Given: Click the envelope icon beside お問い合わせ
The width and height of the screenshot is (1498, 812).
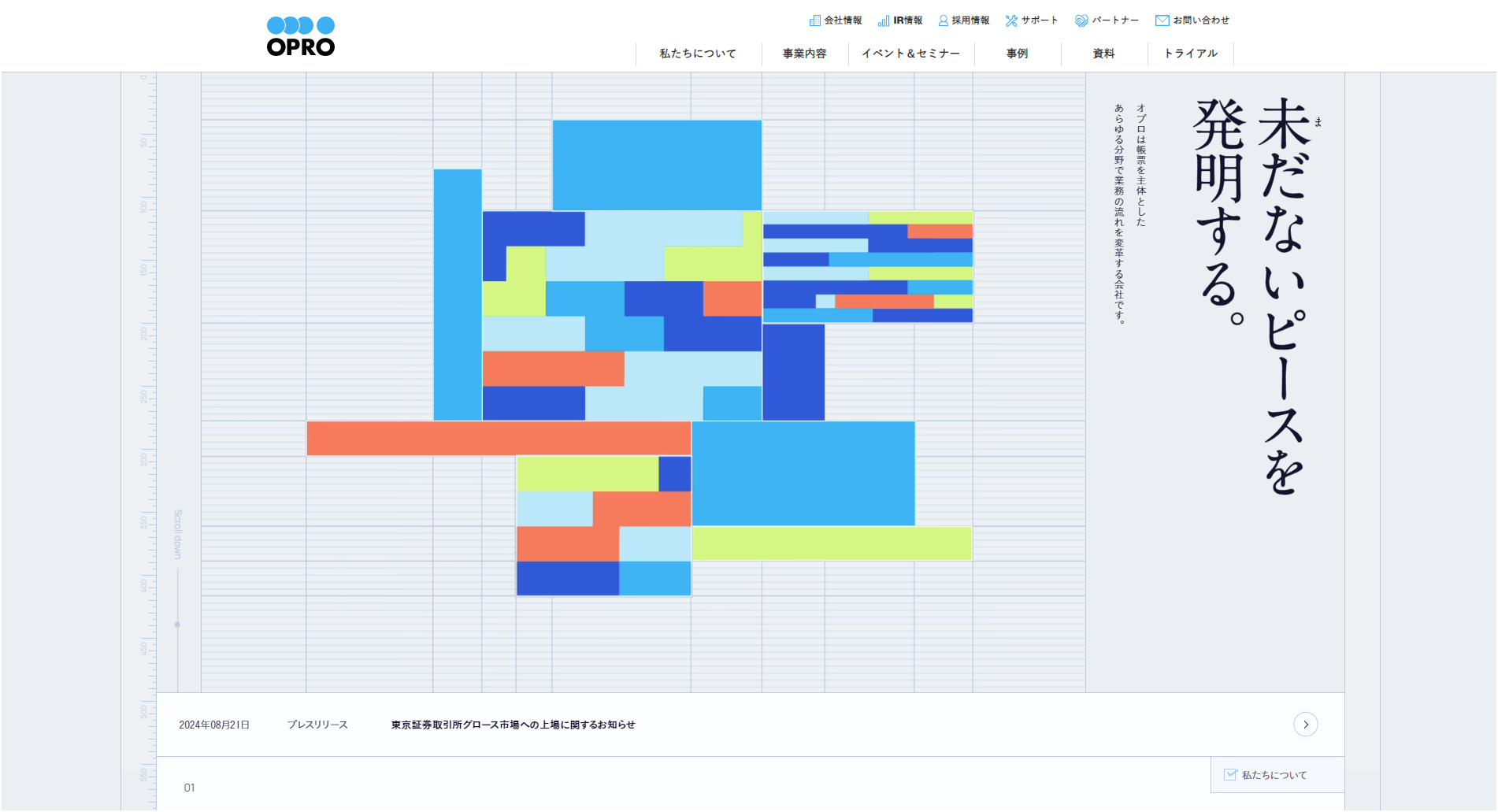Looking at the screenshot, I should point(1162,20).
